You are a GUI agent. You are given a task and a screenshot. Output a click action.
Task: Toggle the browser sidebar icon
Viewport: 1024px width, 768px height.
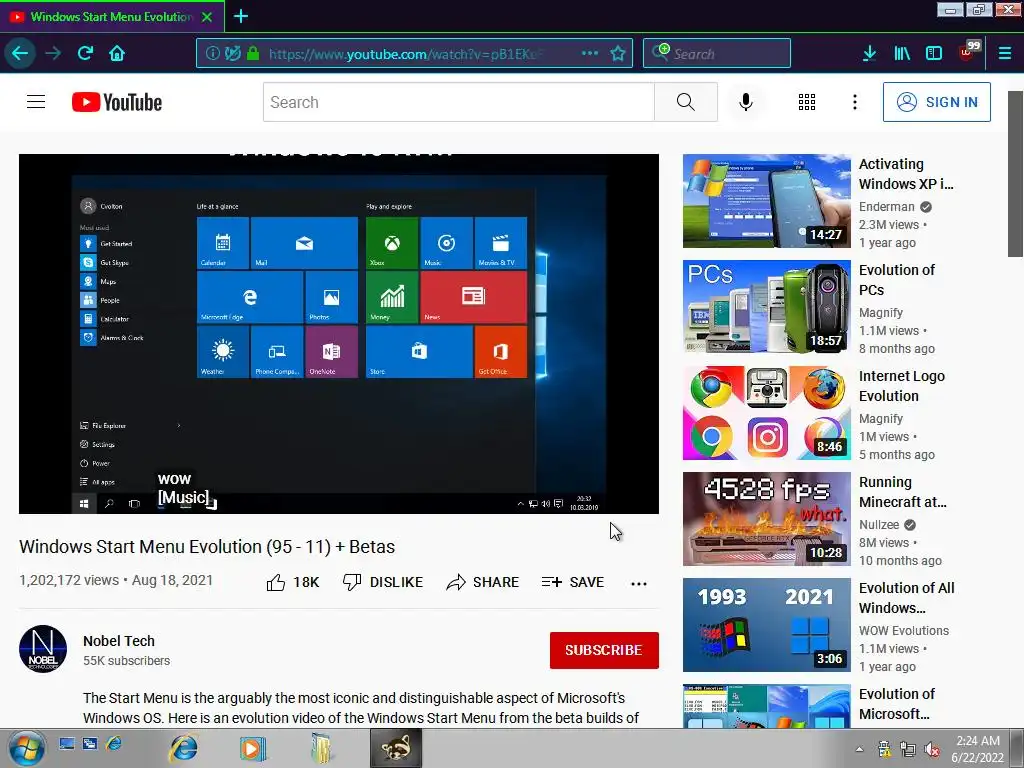pos(934,53)
